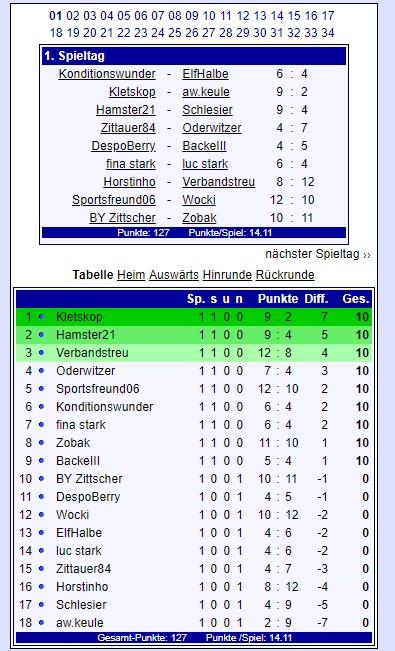Viewport: 395px width, 651px height.
Task: Jump to matchday 17
Action: (328, 16)
